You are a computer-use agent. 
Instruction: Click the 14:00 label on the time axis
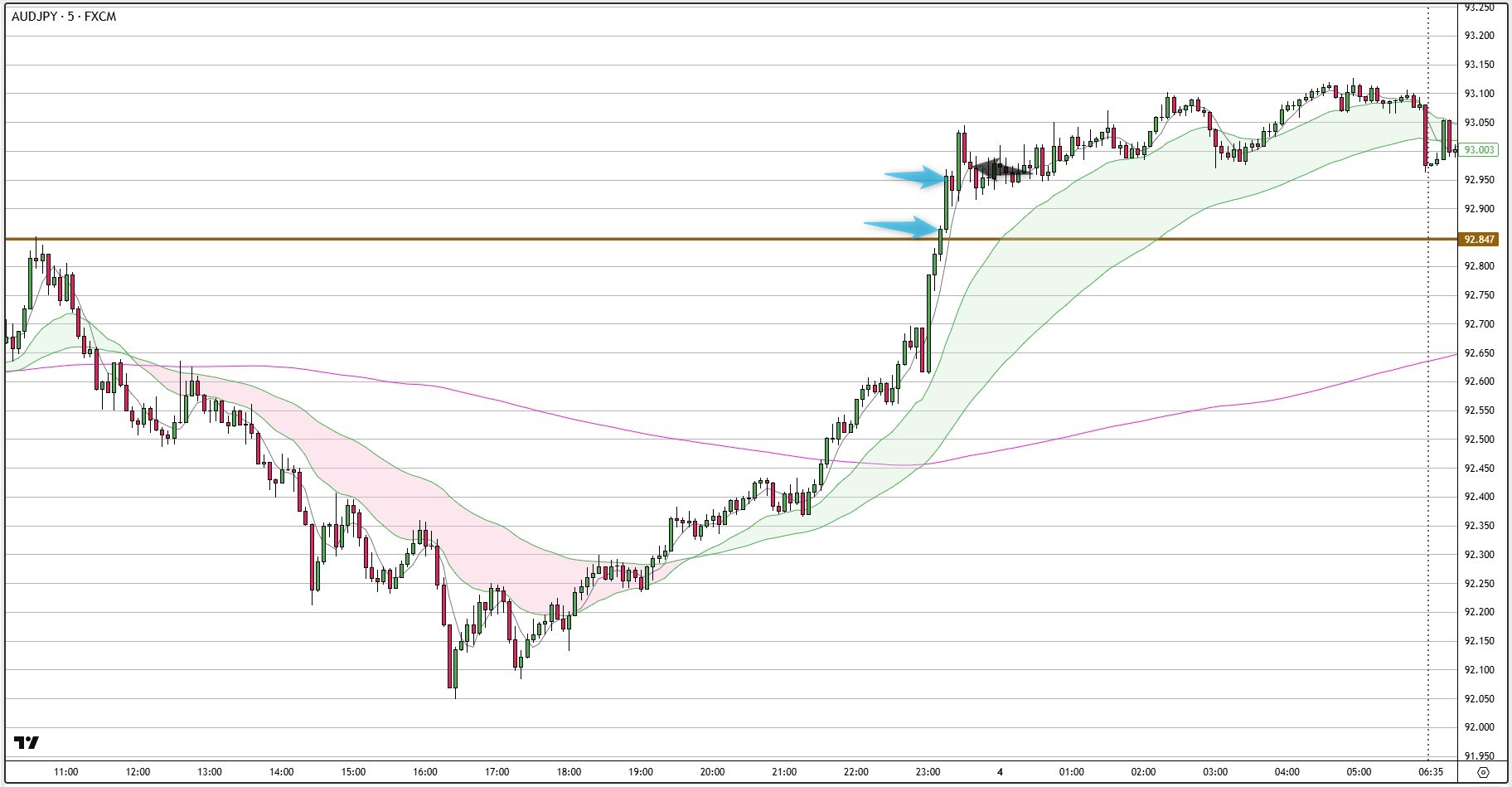point(281,772)
